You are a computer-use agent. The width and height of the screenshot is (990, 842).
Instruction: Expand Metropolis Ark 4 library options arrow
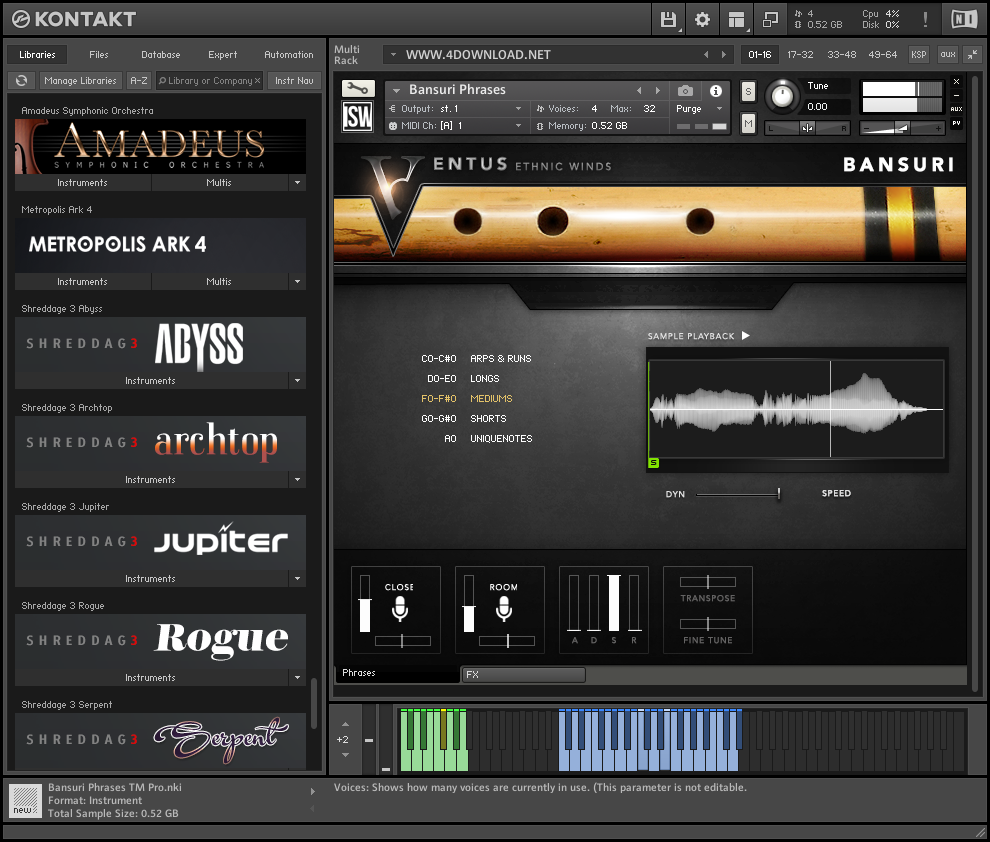click(297, 282)
